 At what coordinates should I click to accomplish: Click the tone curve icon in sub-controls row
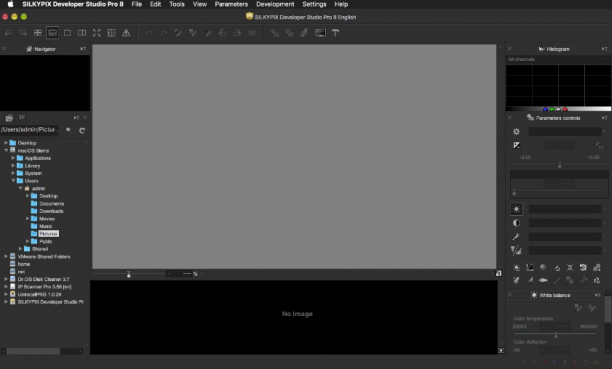tap(530, 267)
